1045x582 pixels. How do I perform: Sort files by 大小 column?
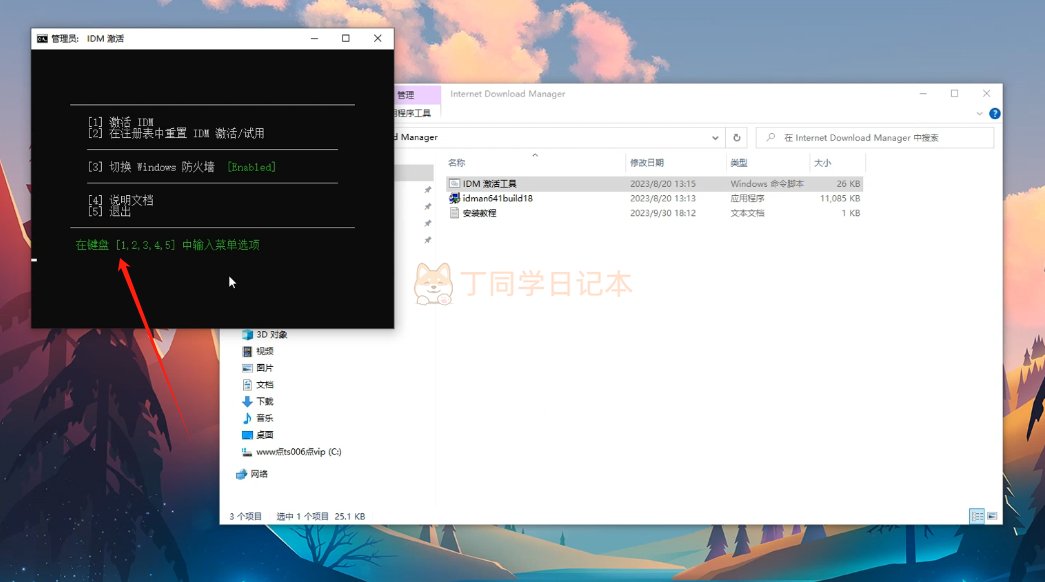click(822, 163)
